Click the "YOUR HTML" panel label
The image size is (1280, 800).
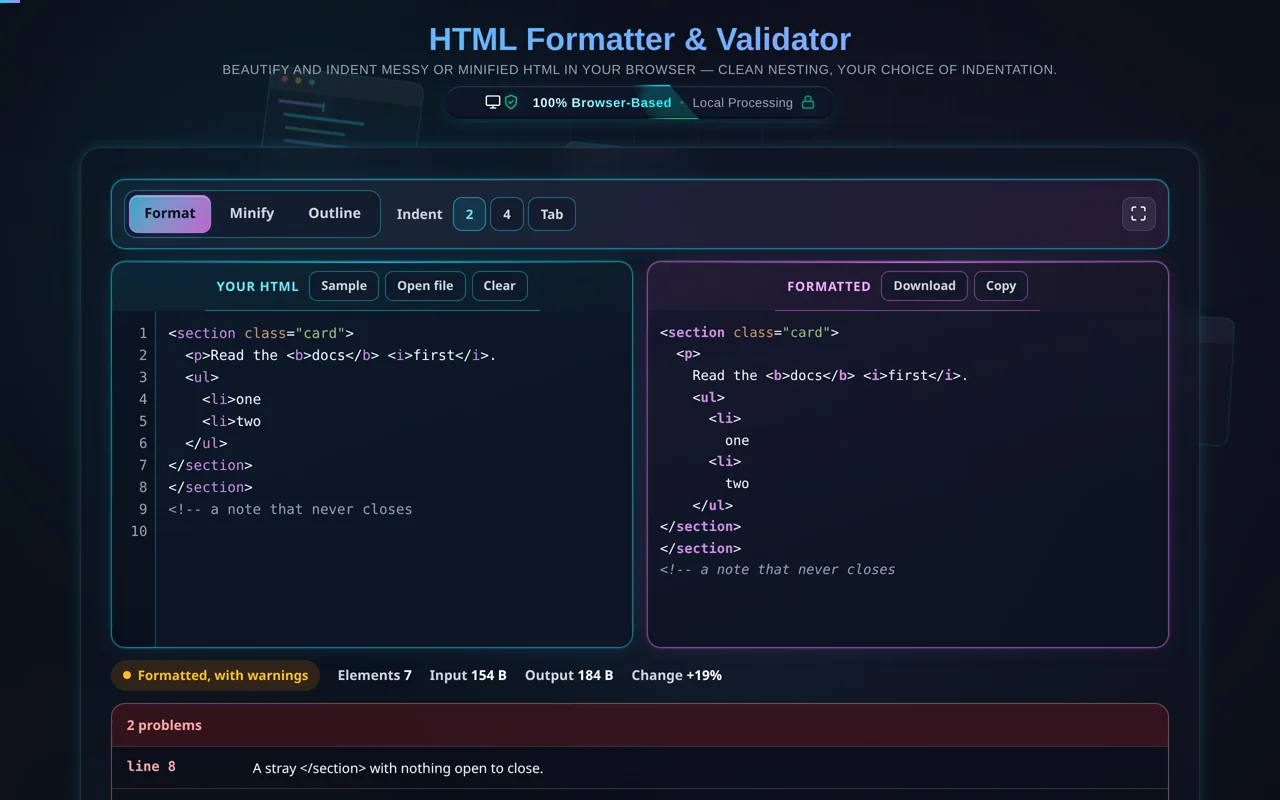[x=258, y=286]
